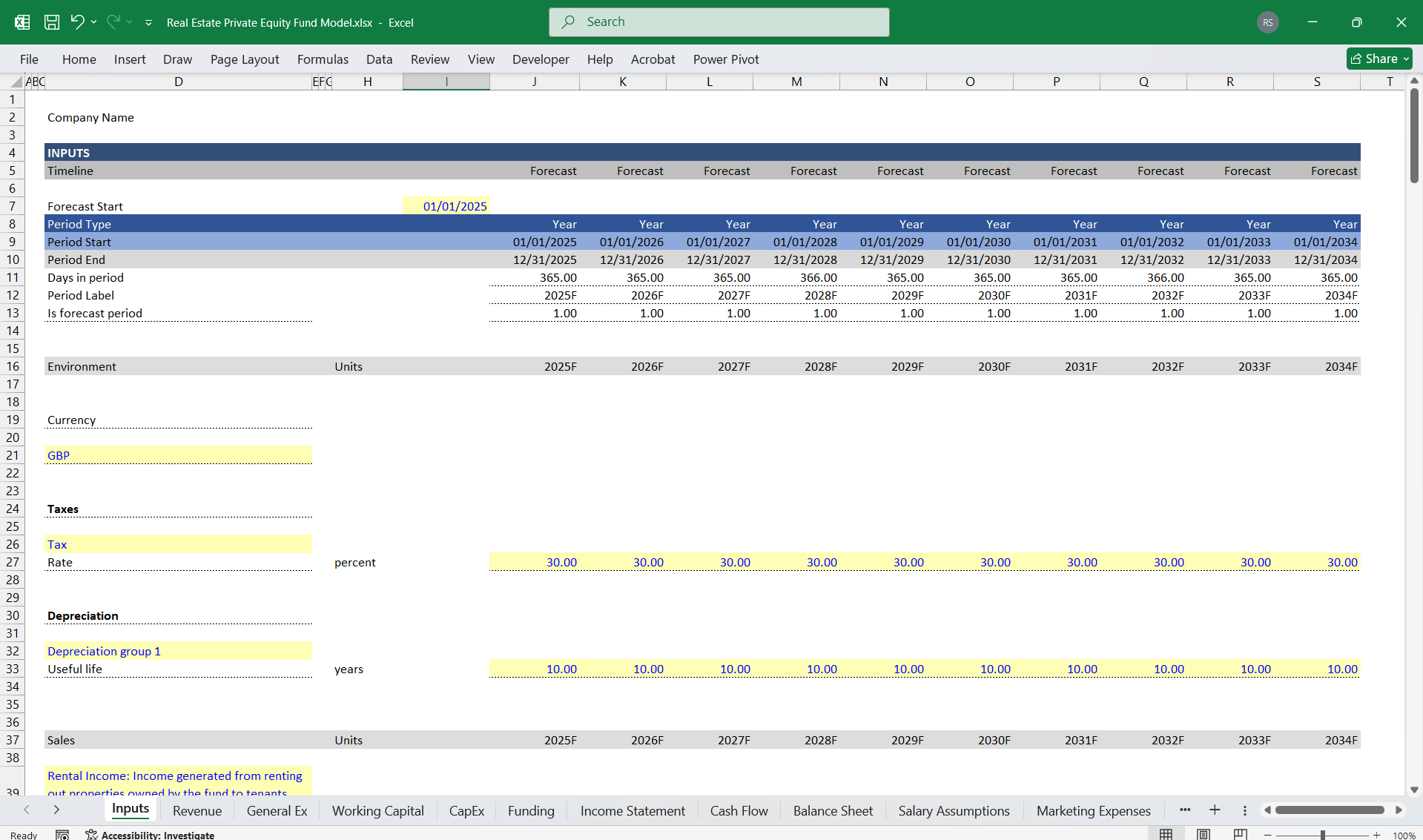Click the Excel app icon in title bar
This screenshot has height=840, width=1423.
click(x=22, y=22)
